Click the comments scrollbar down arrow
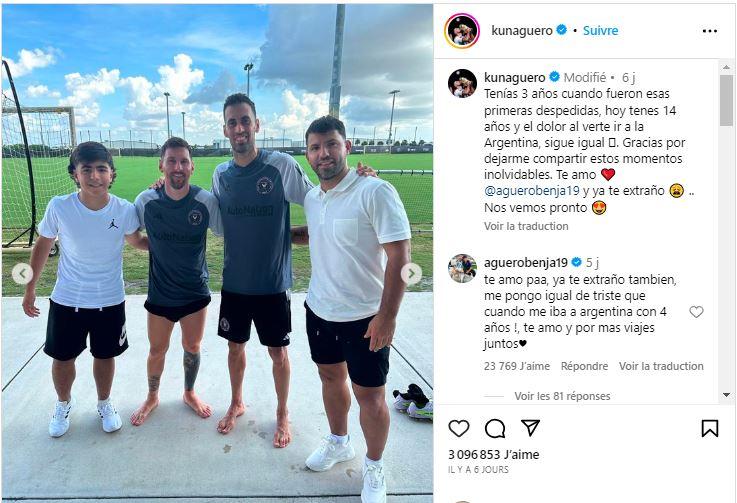Viewport: 737px width, 503px height. click(x=727, y=395)
